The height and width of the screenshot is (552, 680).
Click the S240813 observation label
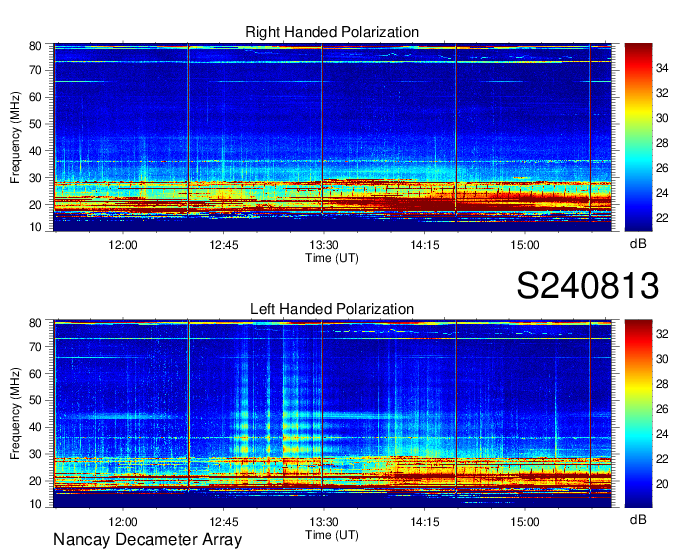pos(588,286)
